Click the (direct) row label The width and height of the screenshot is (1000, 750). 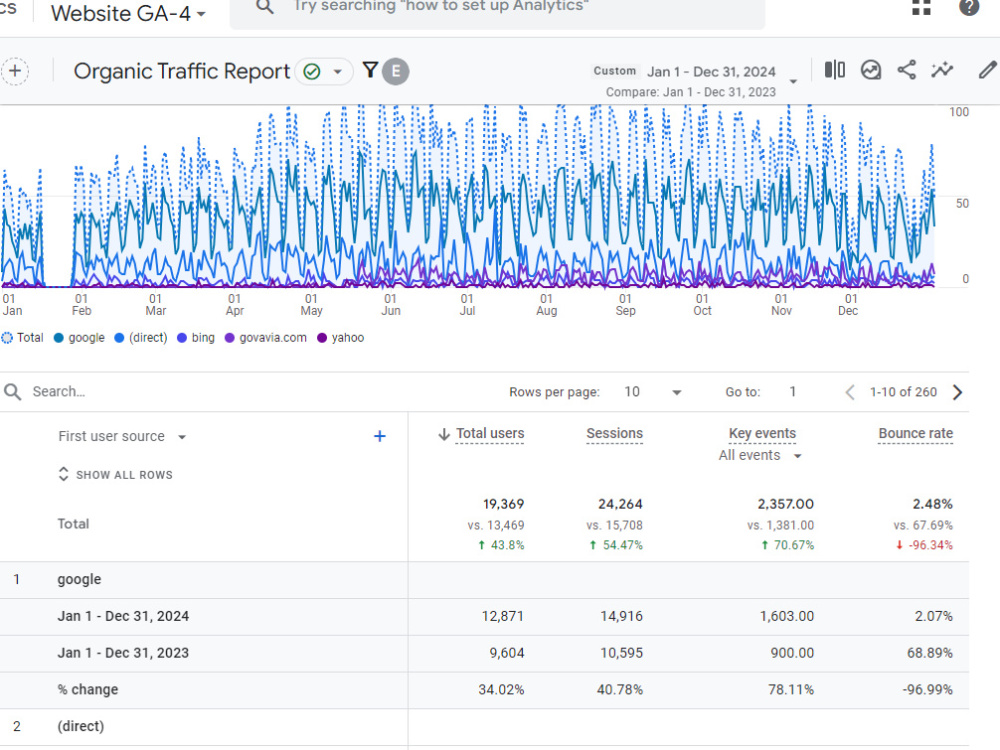(x=80, y=726)
